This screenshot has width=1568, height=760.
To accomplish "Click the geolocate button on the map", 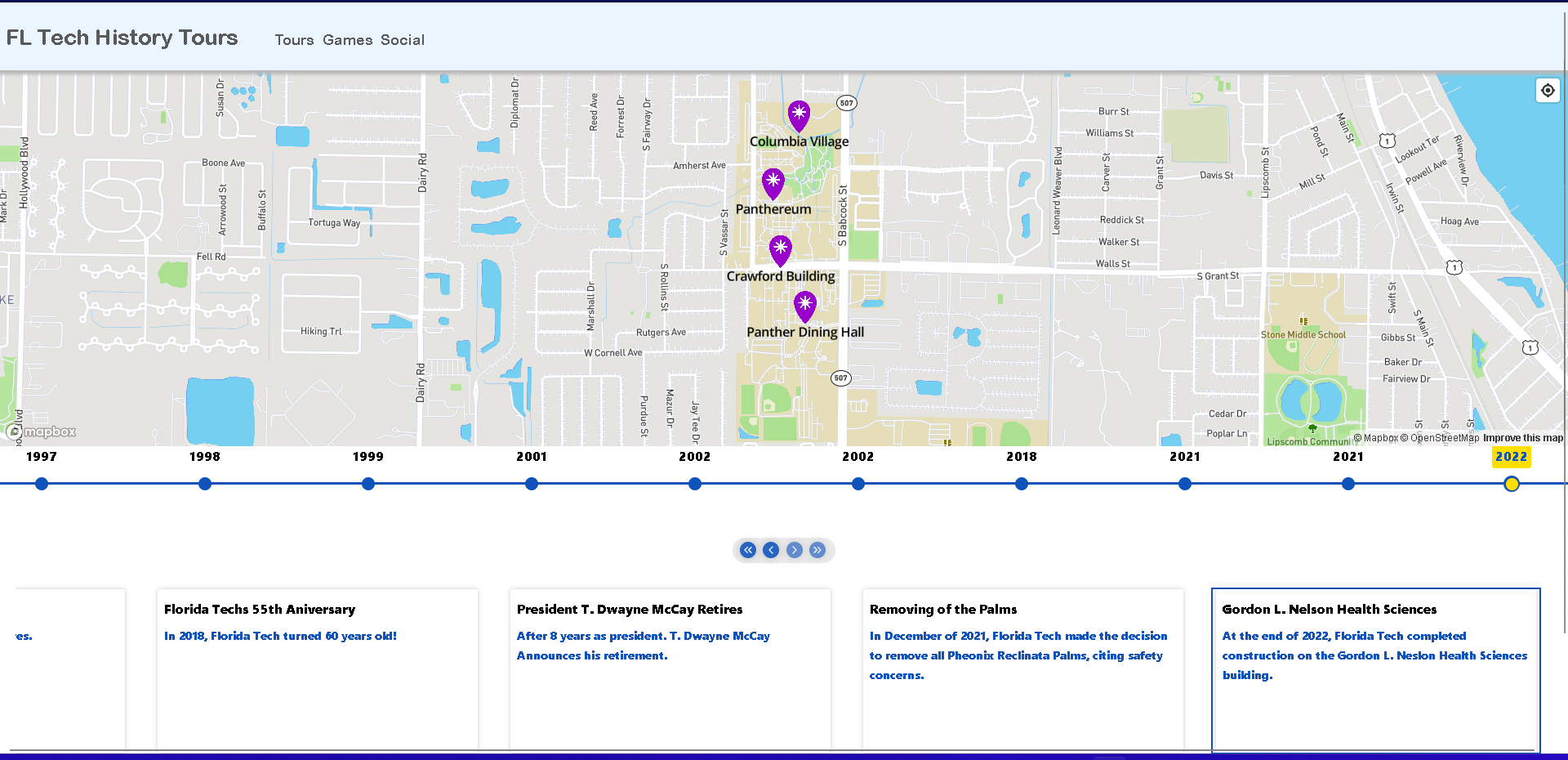I will (1548, 91).
